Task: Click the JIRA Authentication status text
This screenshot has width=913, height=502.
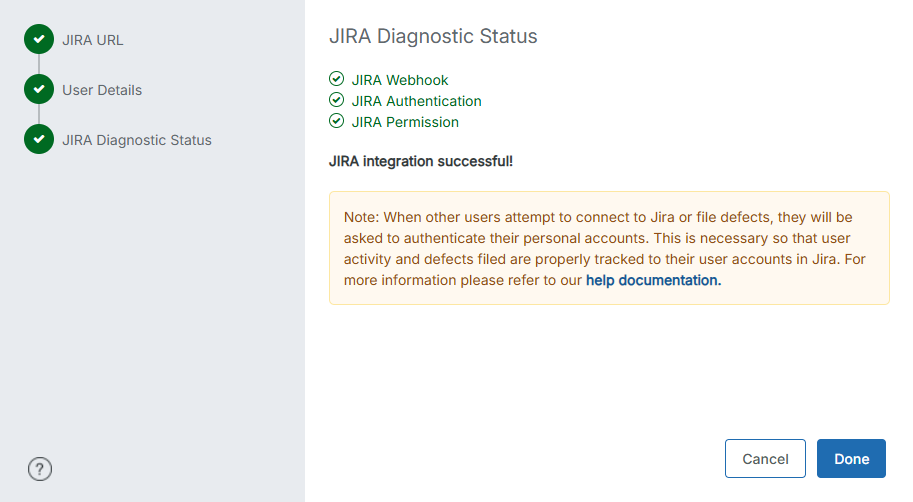Action: point(416,101)
